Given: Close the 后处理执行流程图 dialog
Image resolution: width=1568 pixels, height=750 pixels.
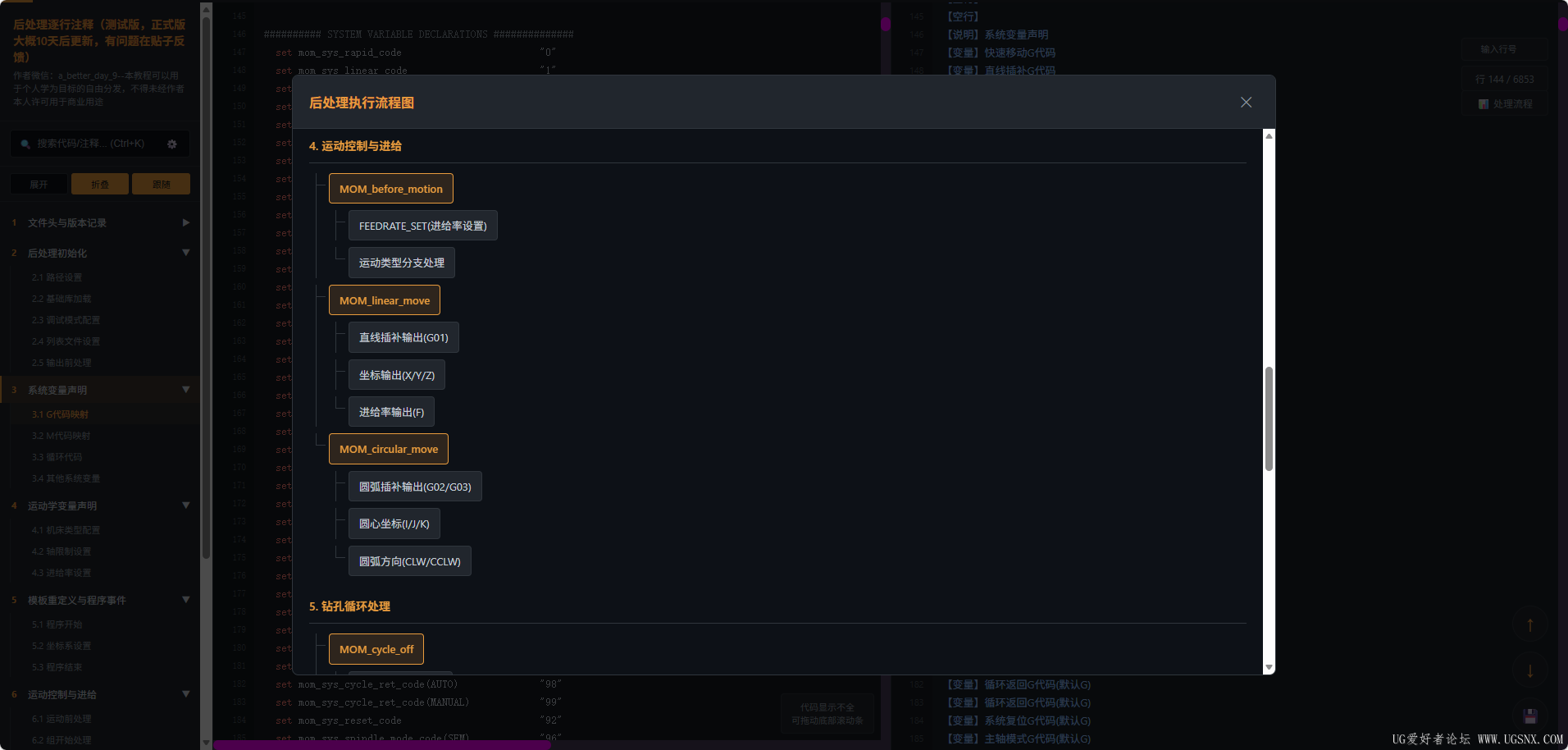Looking at the screenshot, I should (1246, 103).
